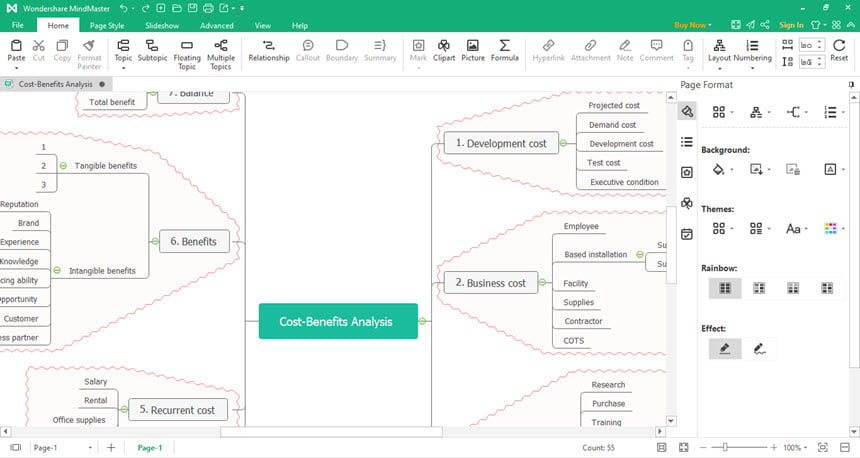
Task: Save the document with the floppy icon
Action: tap(193, 8)
